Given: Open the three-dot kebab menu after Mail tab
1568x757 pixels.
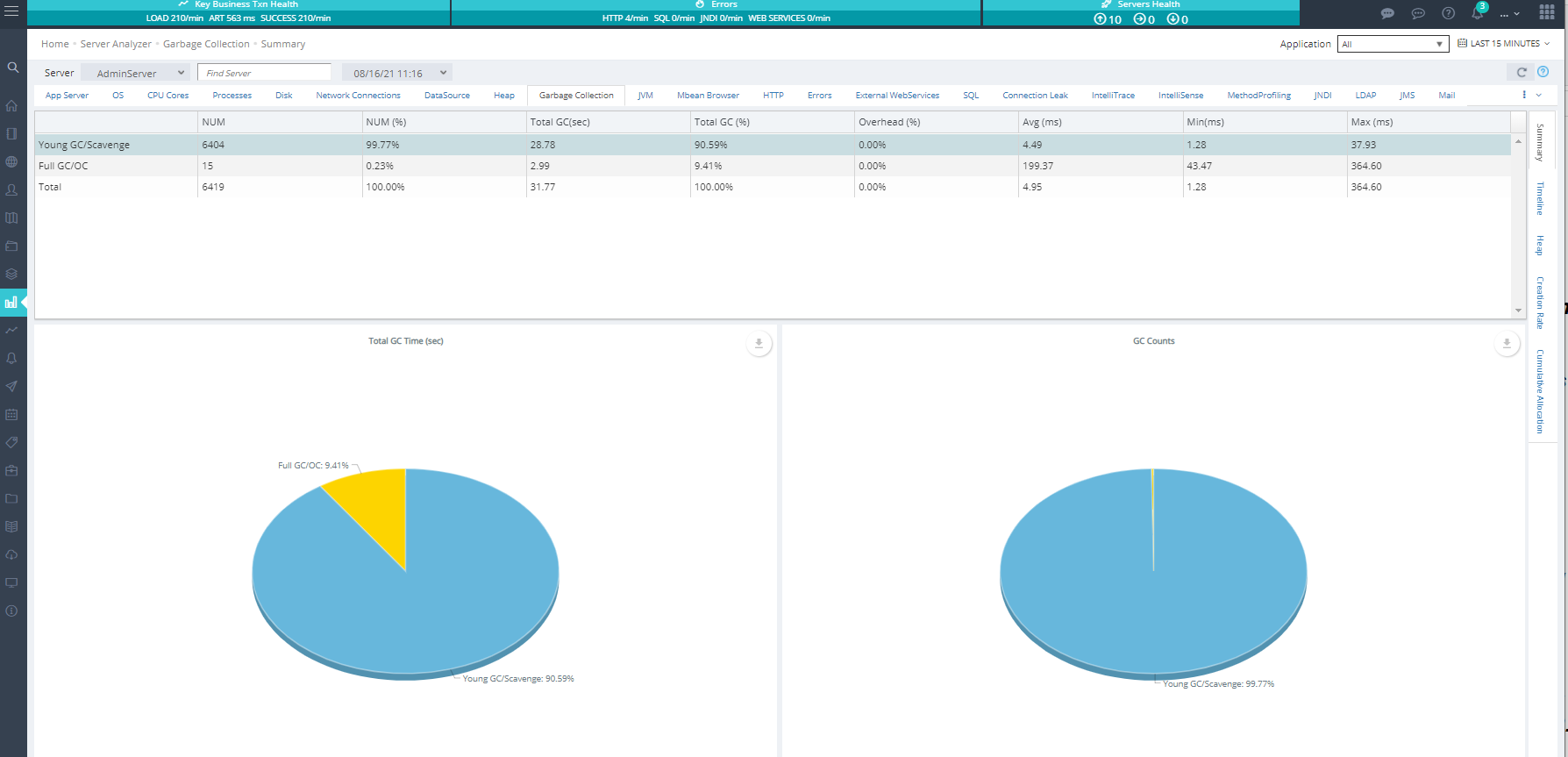Looking at the screenshot, I should click(1524, 95).
